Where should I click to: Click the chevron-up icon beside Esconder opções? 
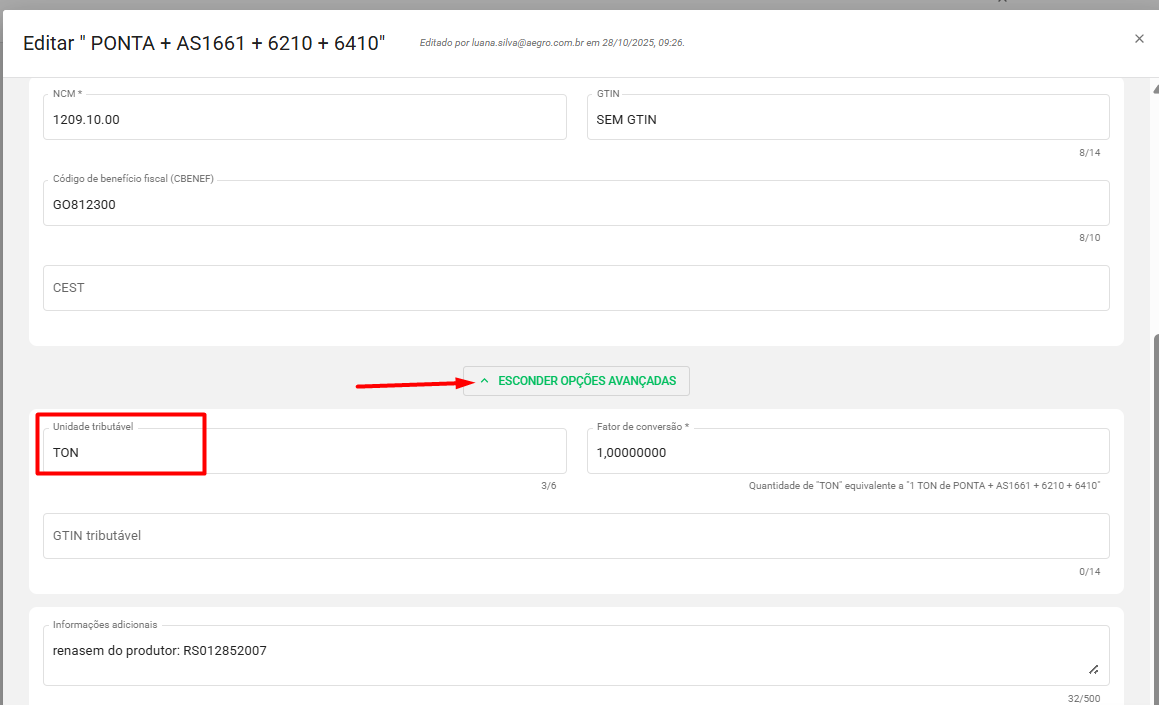[x=484, y=381]
